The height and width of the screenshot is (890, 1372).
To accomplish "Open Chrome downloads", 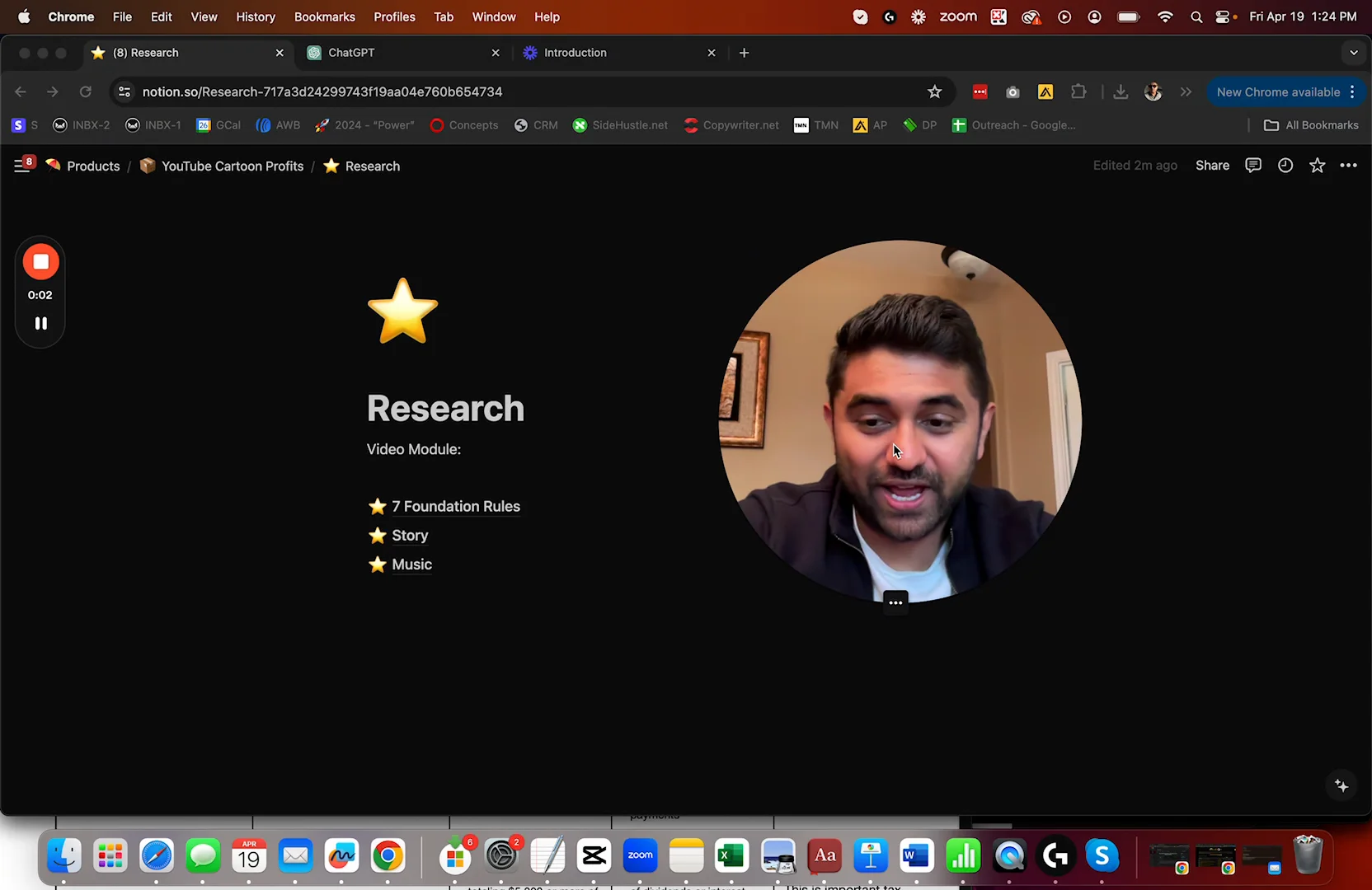I will [1121, 92].
